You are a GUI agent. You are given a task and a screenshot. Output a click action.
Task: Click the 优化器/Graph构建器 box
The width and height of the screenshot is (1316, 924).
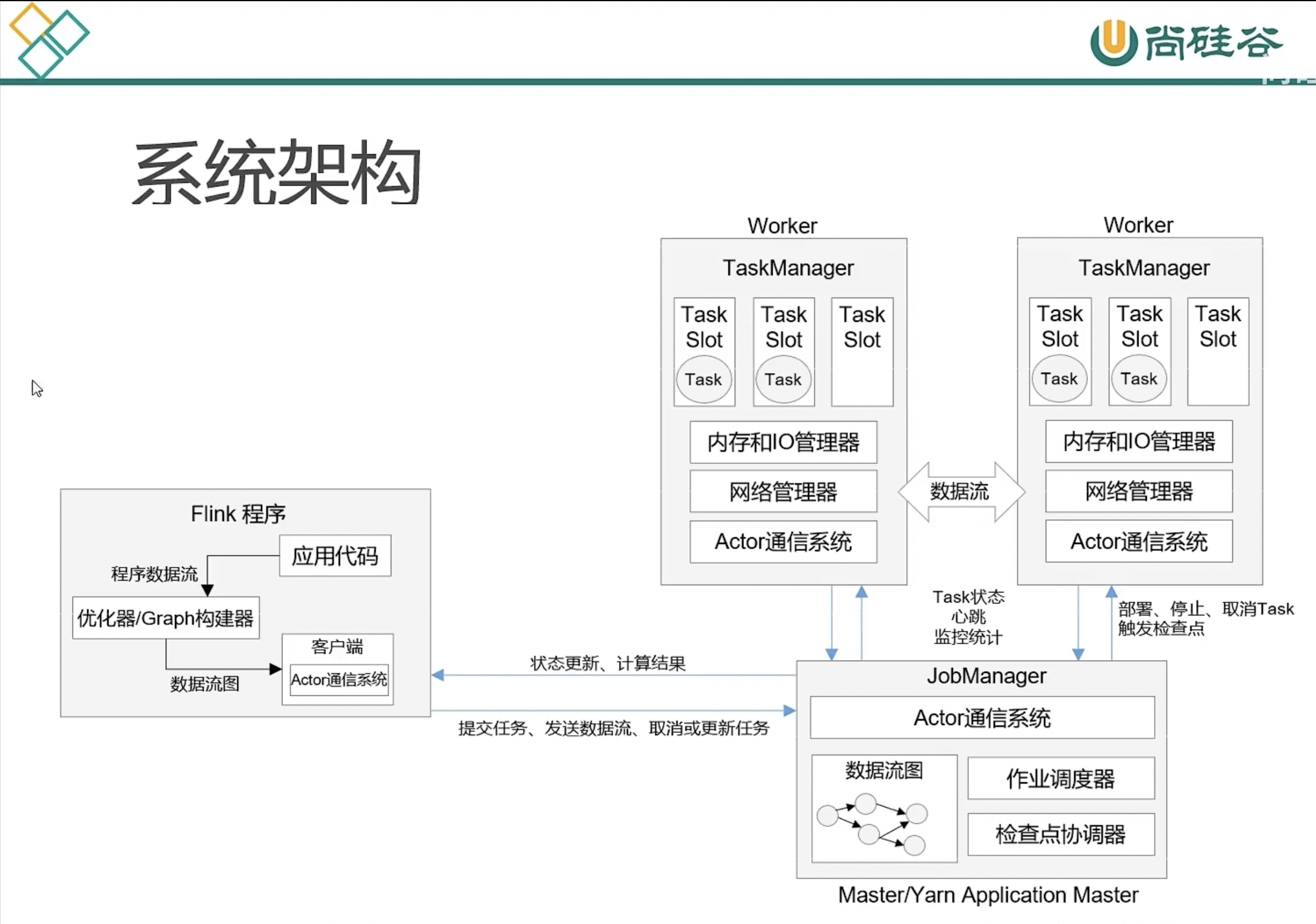click(165, 617)
